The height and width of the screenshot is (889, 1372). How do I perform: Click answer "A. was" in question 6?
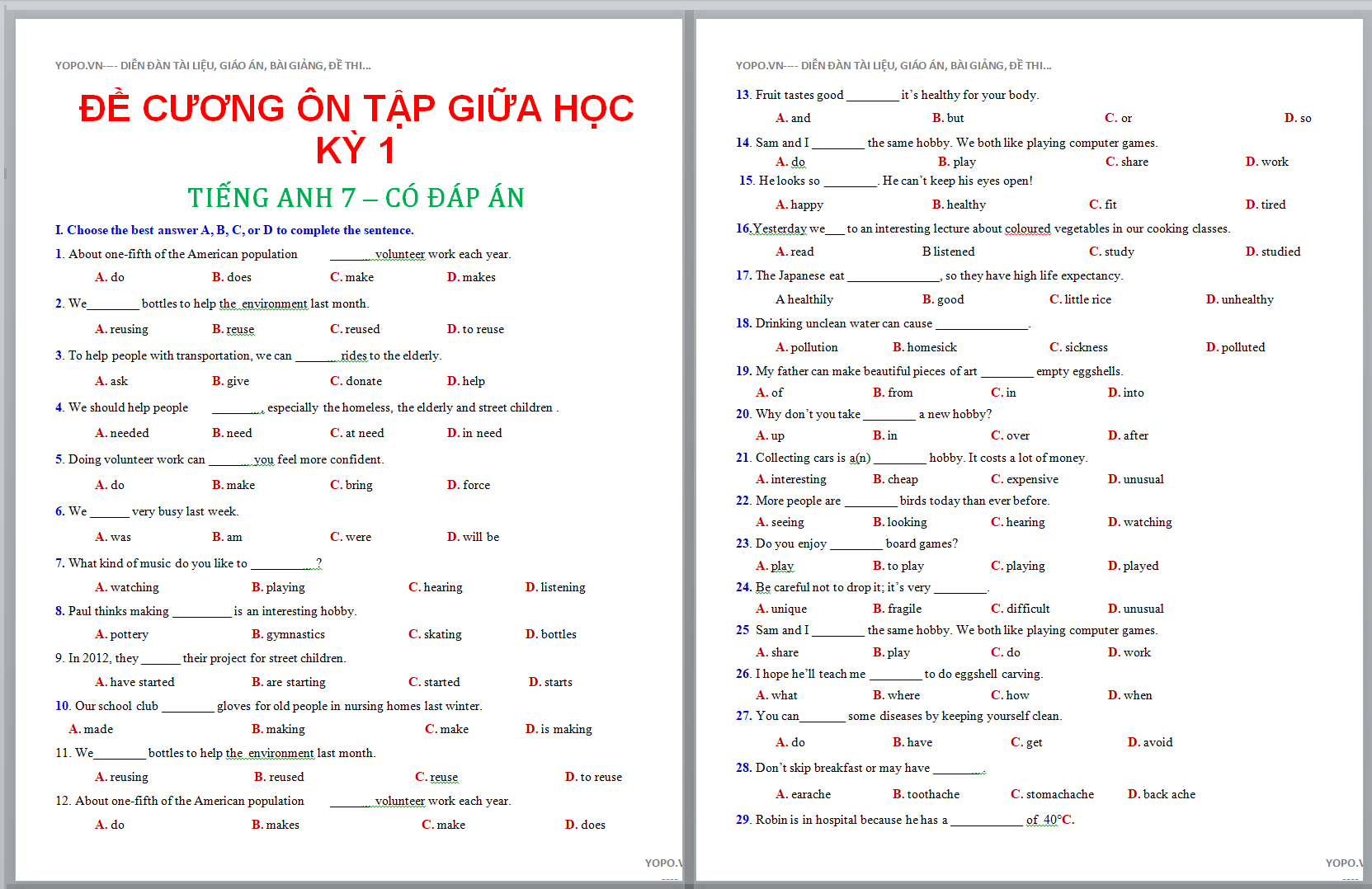[113, 537]
